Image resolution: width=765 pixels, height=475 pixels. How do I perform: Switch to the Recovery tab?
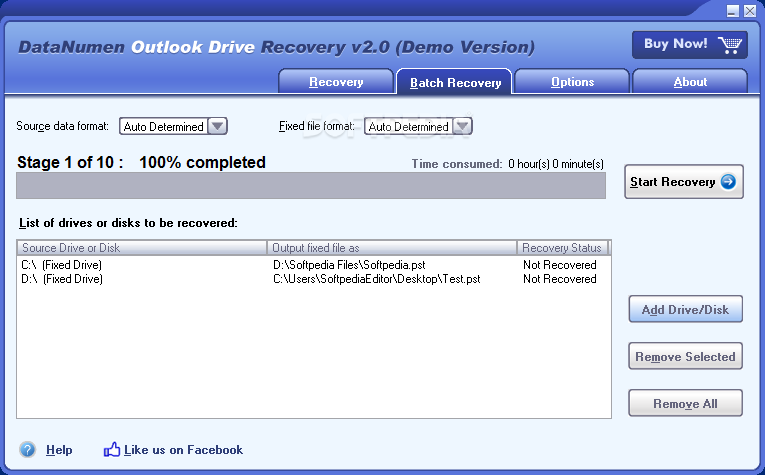pos(336,81)
